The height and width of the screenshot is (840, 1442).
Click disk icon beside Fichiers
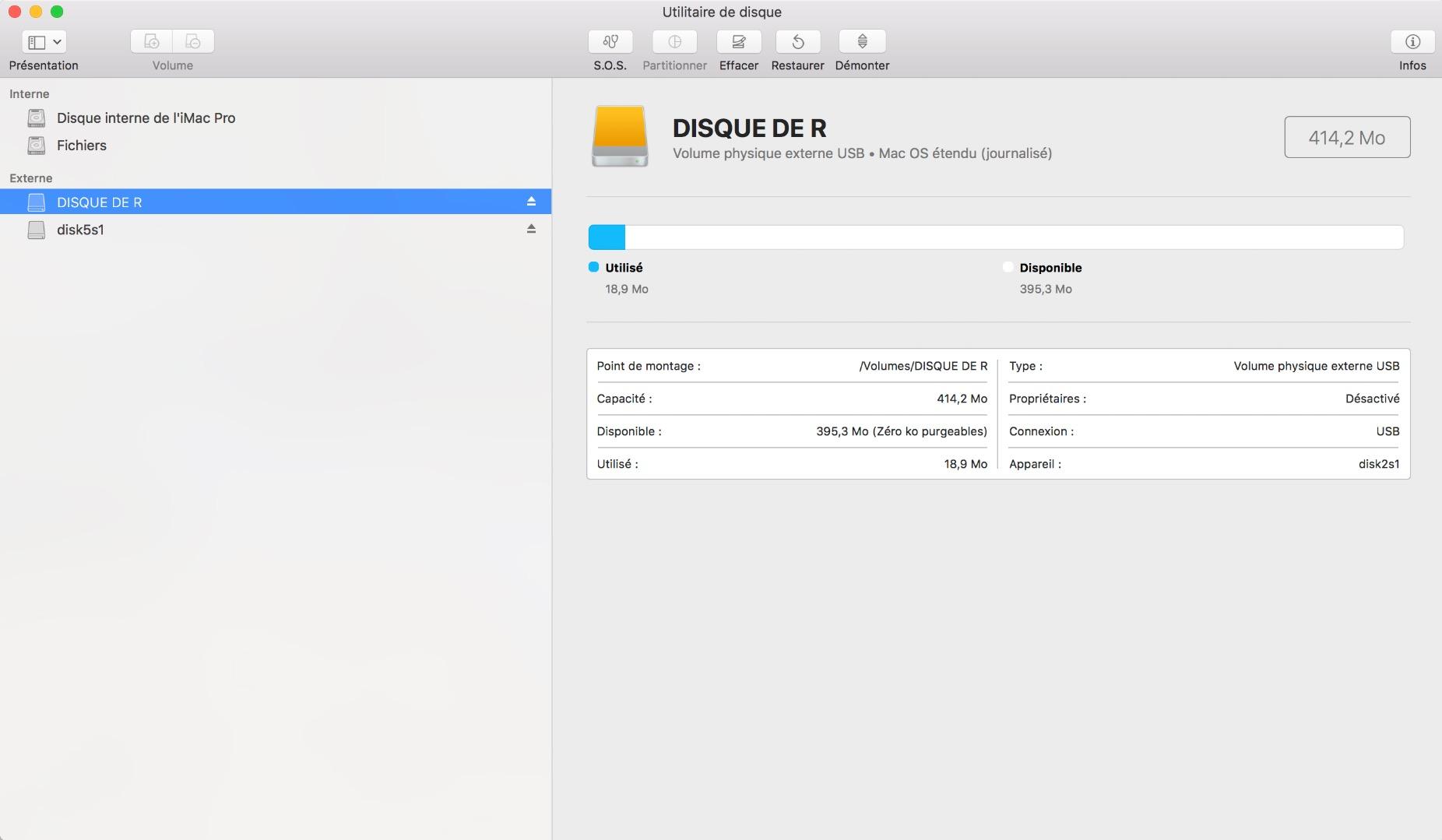point(36,146)
